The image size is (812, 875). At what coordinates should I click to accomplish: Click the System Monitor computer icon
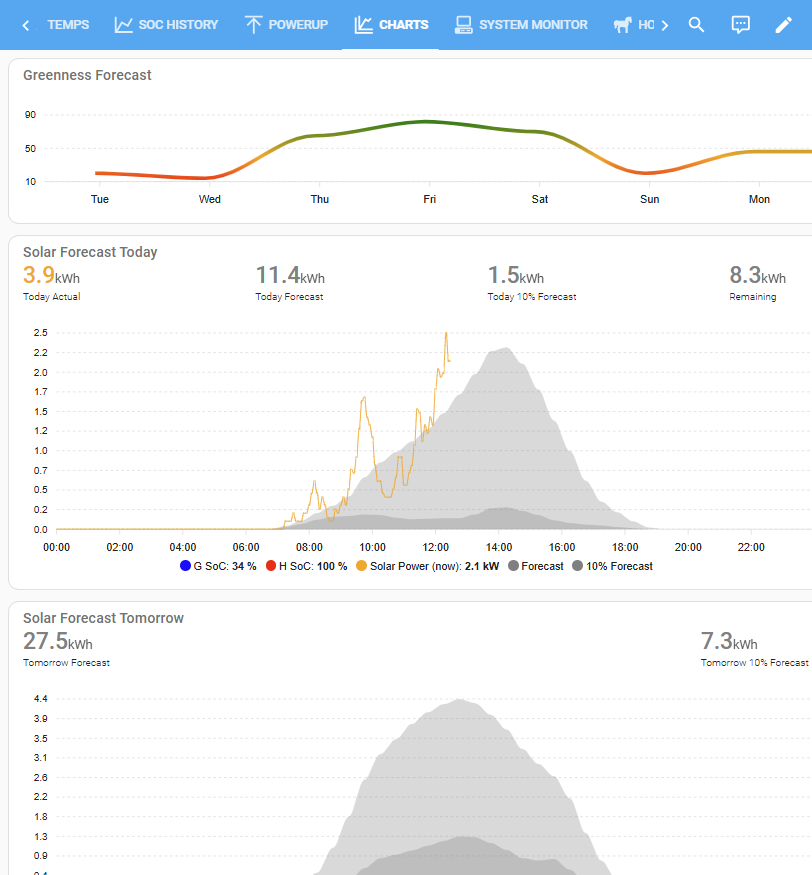463,25
